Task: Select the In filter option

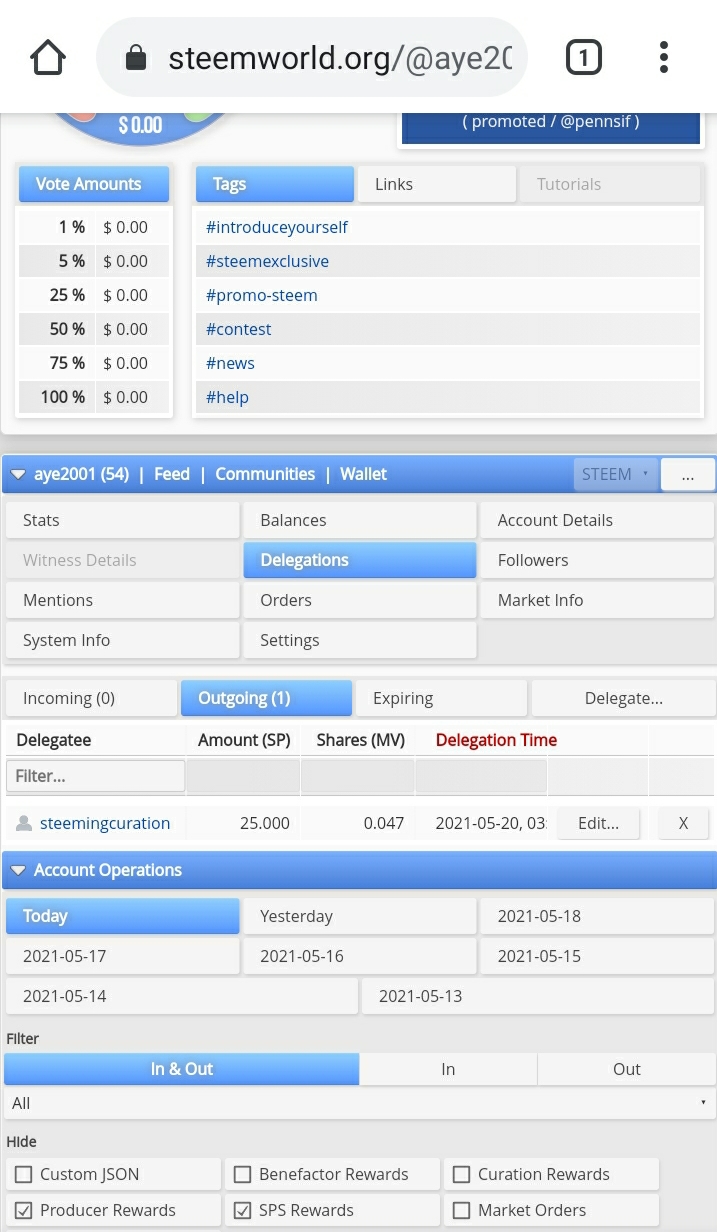Action: (x=448, y=1069)
